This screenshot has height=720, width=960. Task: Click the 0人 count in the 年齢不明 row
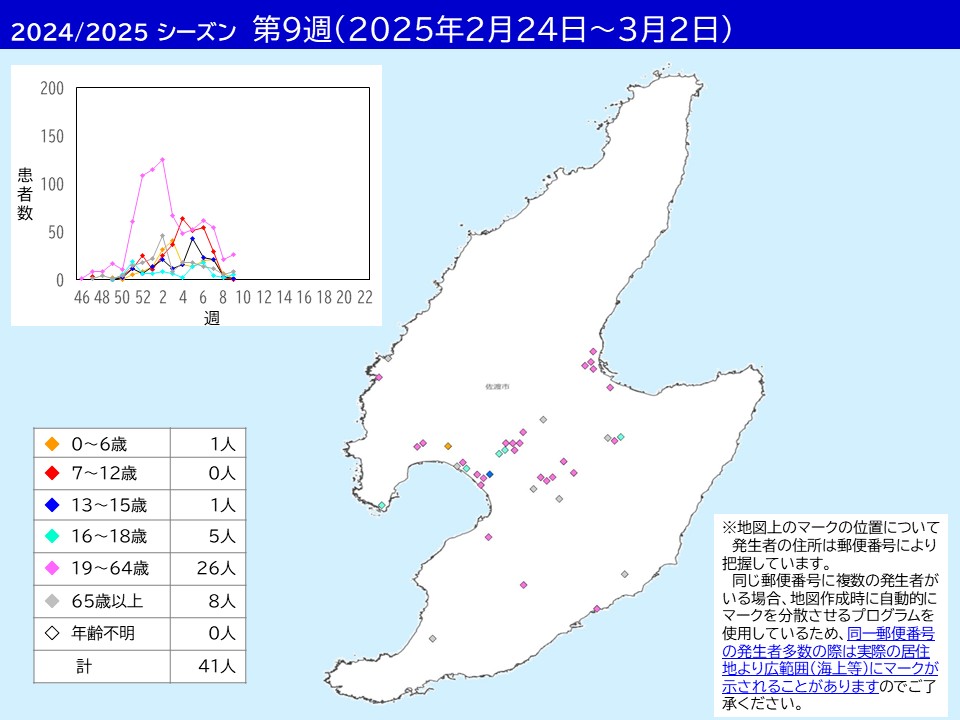click(222, 633)
